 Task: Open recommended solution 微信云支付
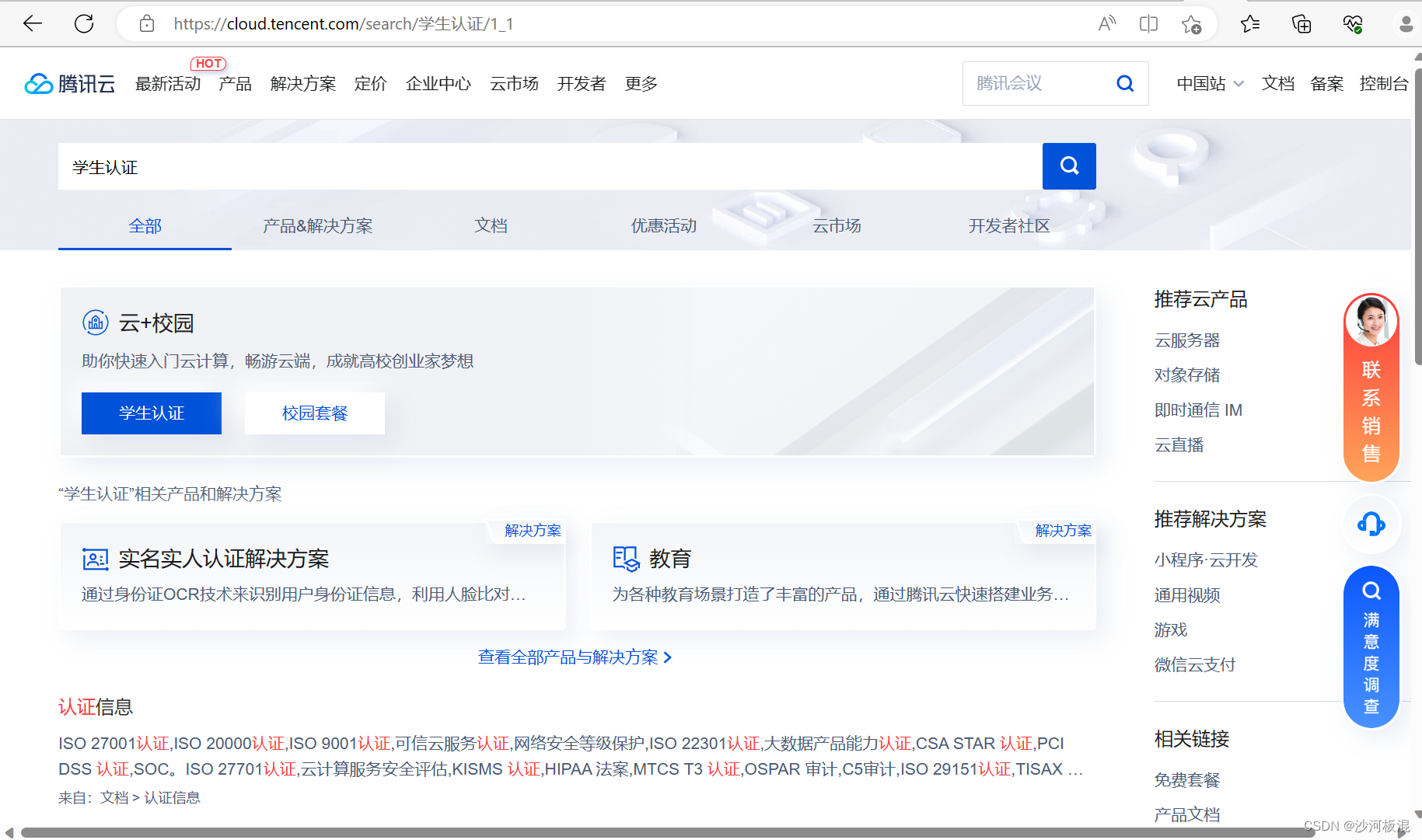[x=1195, y=665]
